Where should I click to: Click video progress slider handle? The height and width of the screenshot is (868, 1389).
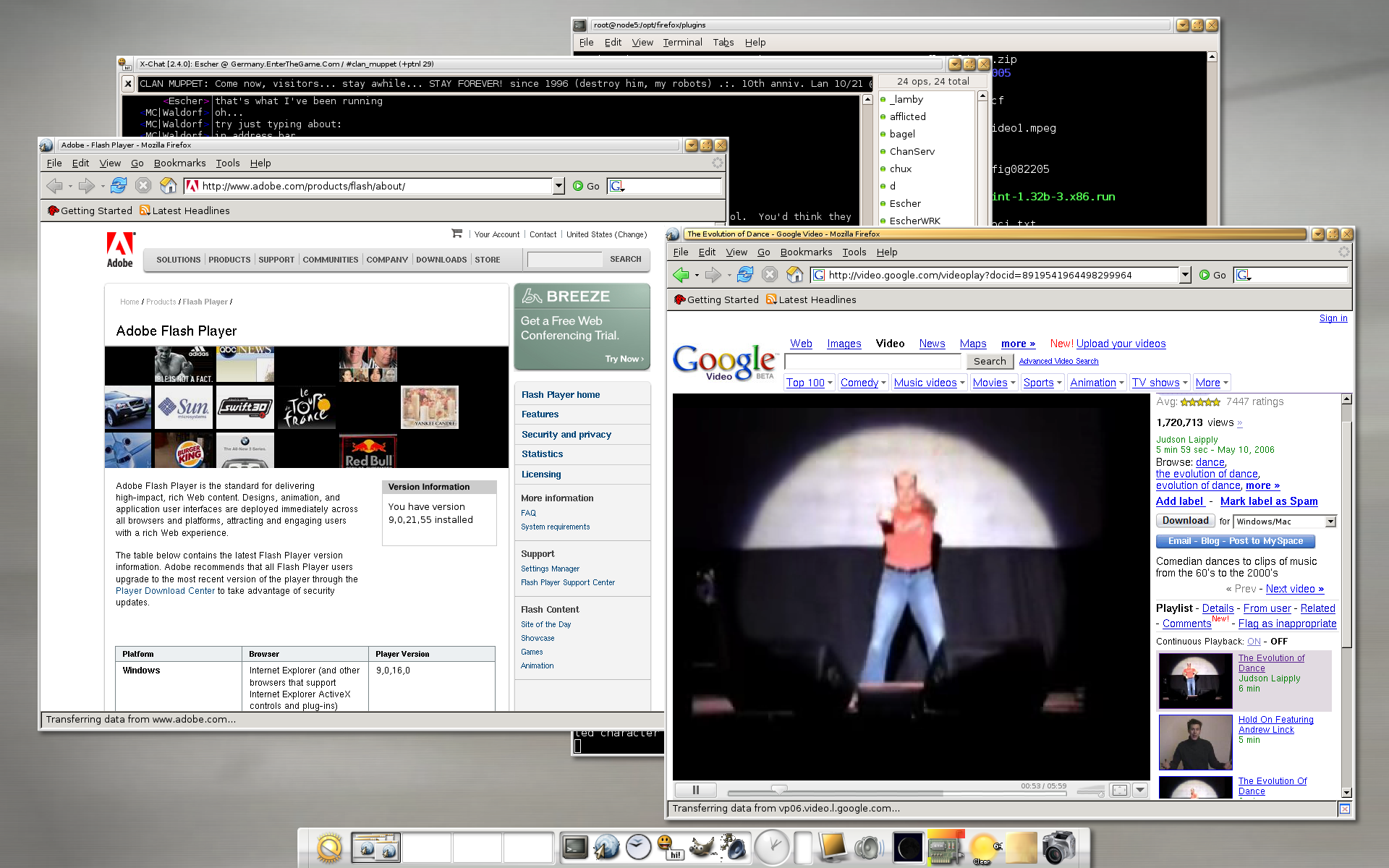pos(778,790)
